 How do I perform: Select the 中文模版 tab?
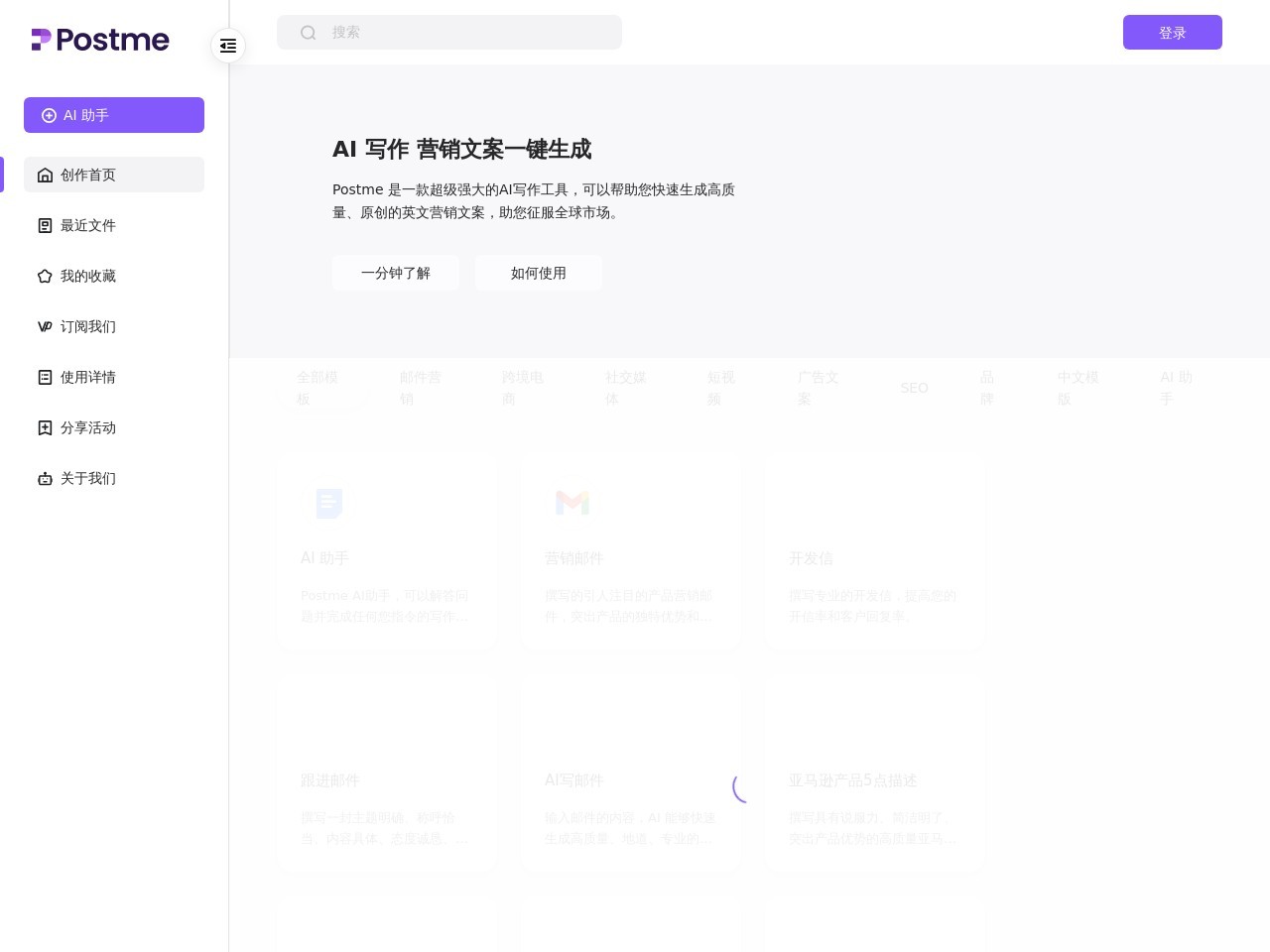[x=1079, y=388]
